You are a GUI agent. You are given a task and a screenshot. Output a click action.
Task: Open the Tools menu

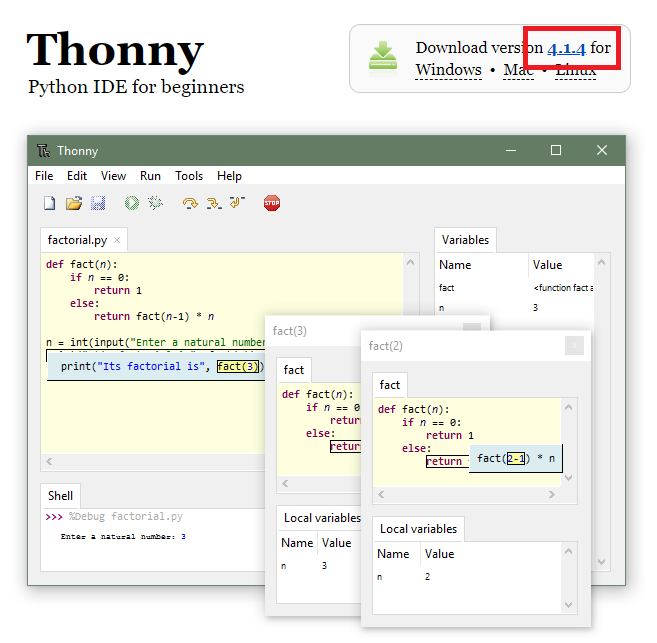pos(189,175)
